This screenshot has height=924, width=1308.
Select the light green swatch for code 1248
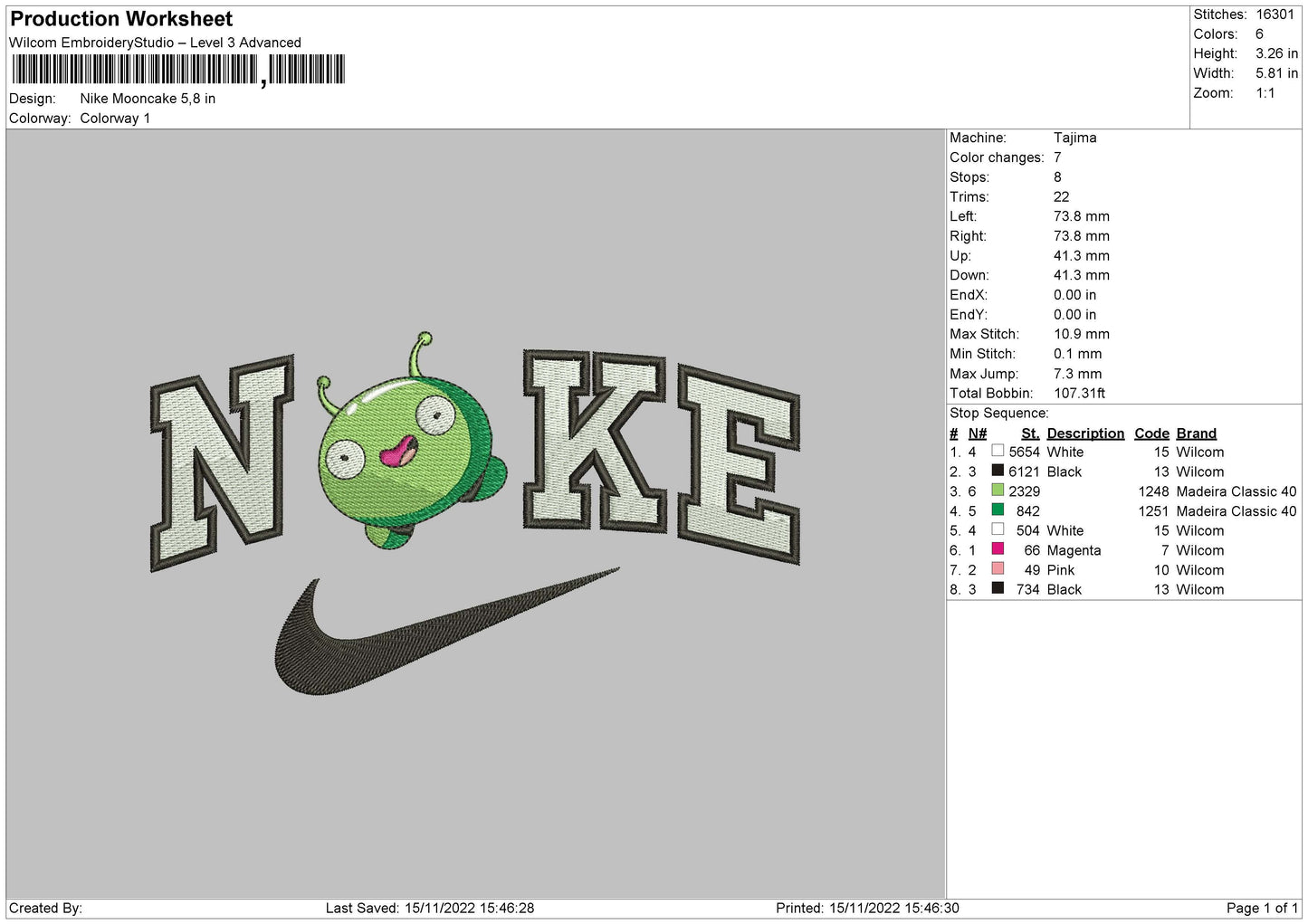(x=998, y=491)
